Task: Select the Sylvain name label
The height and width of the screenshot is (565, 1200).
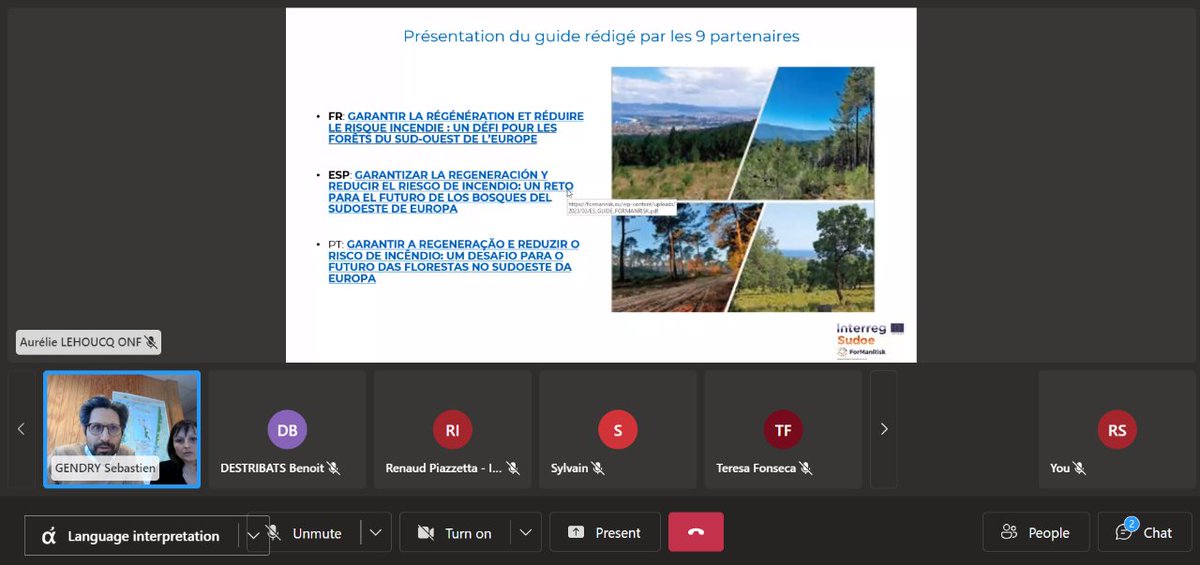Action: [569, 468]
